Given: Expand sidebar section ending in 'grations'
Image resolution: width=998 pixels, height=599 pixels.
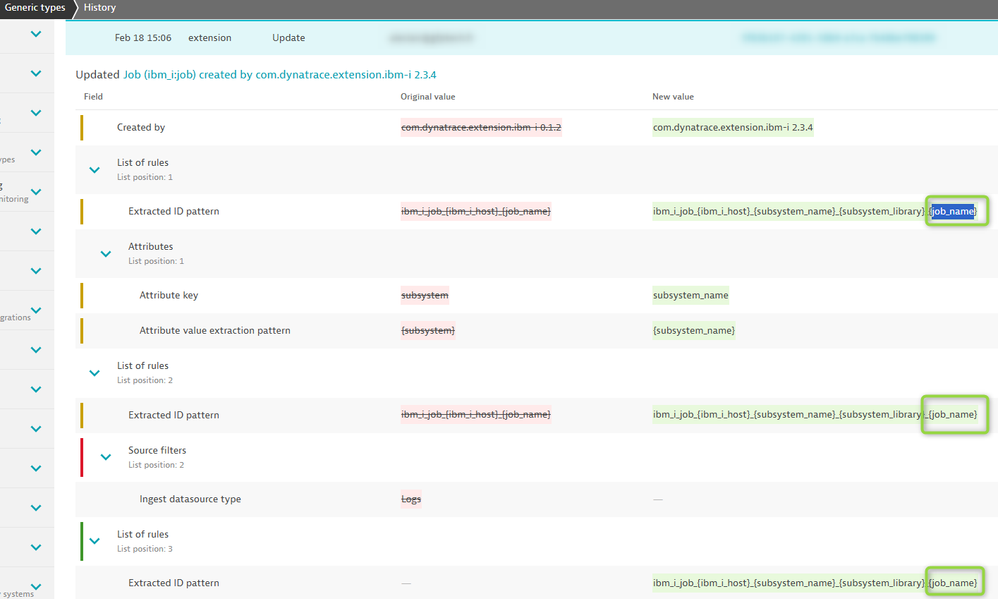Looking at the screenshot, I should pyautogui.click(x=36, y=310).
